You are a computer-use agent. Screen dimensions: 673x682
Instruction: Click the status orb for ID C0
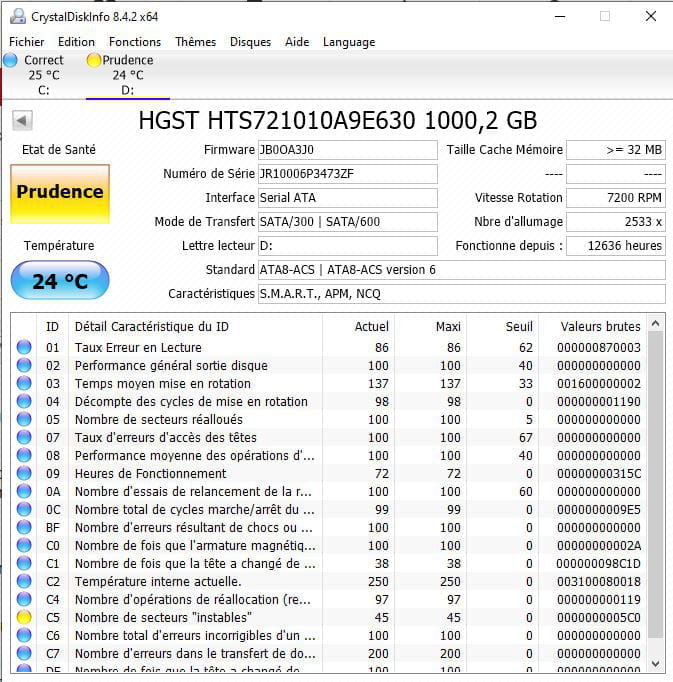(24, 545)
